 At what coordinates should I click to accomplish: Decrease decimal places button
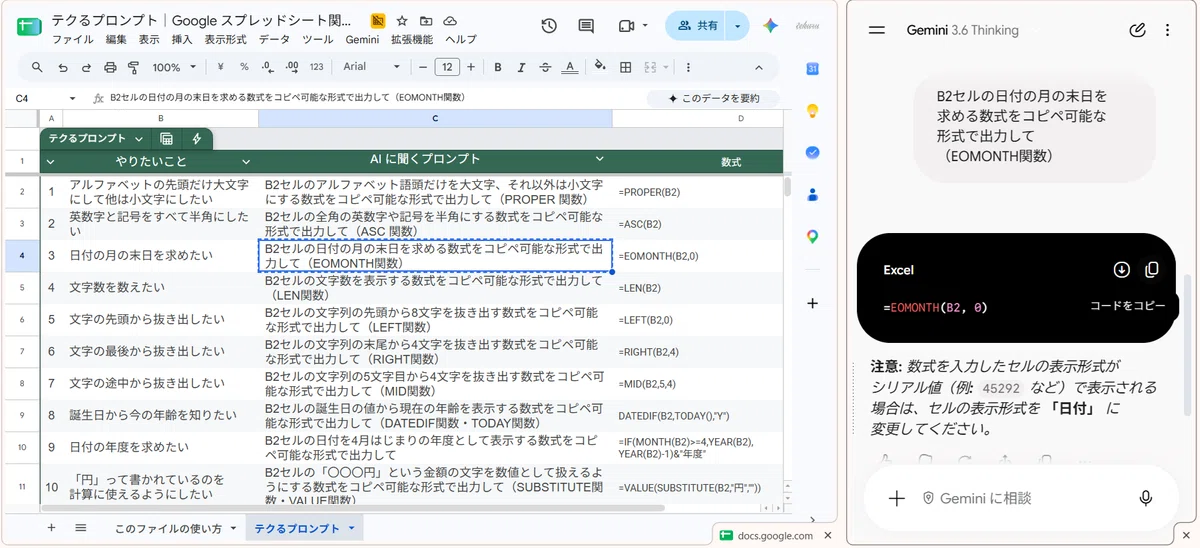pos(268,67)
